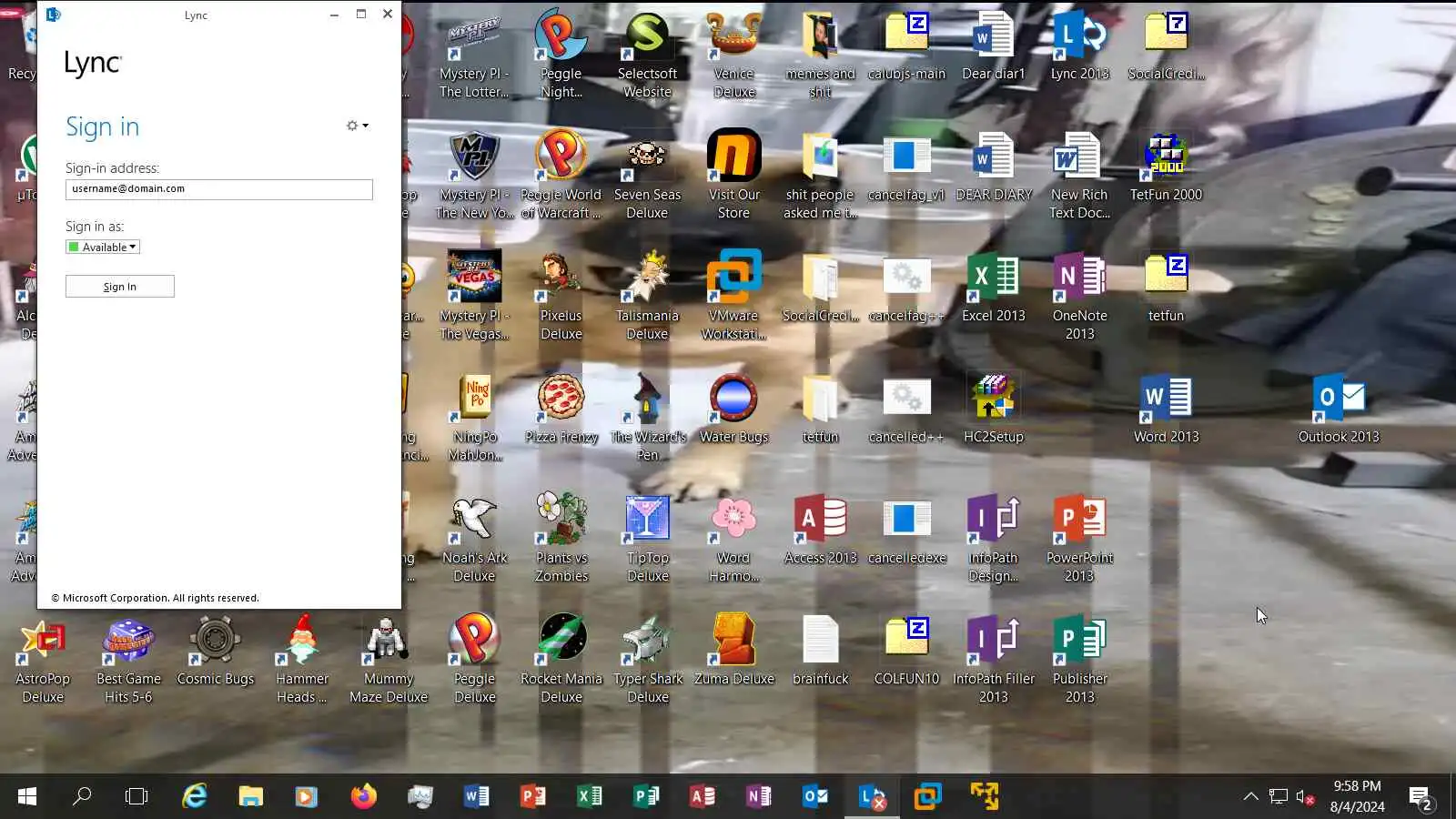The image size is (1456, 819).
Task: Select the PowerPoint 2013 desktop shortcut
Action: point(1080,539)
